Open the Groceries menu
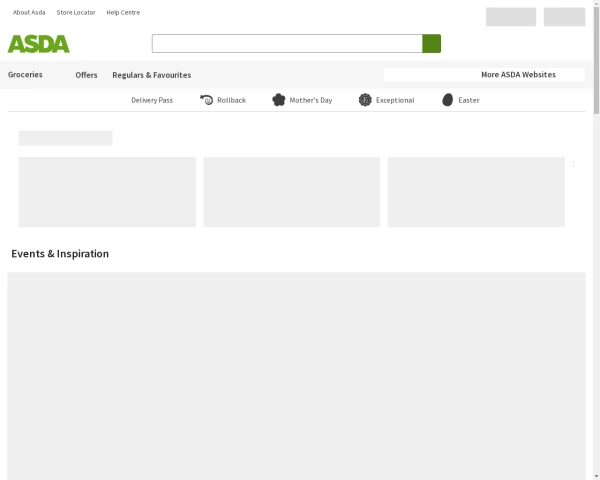Image resolution: width=600 pixels, height=480 pixels. [x=25, y=75]
